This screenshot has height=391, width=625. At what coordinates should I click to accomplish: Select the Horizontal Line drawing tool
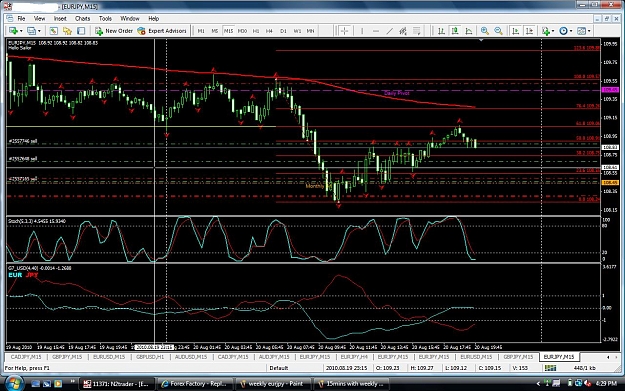(375, 31)
